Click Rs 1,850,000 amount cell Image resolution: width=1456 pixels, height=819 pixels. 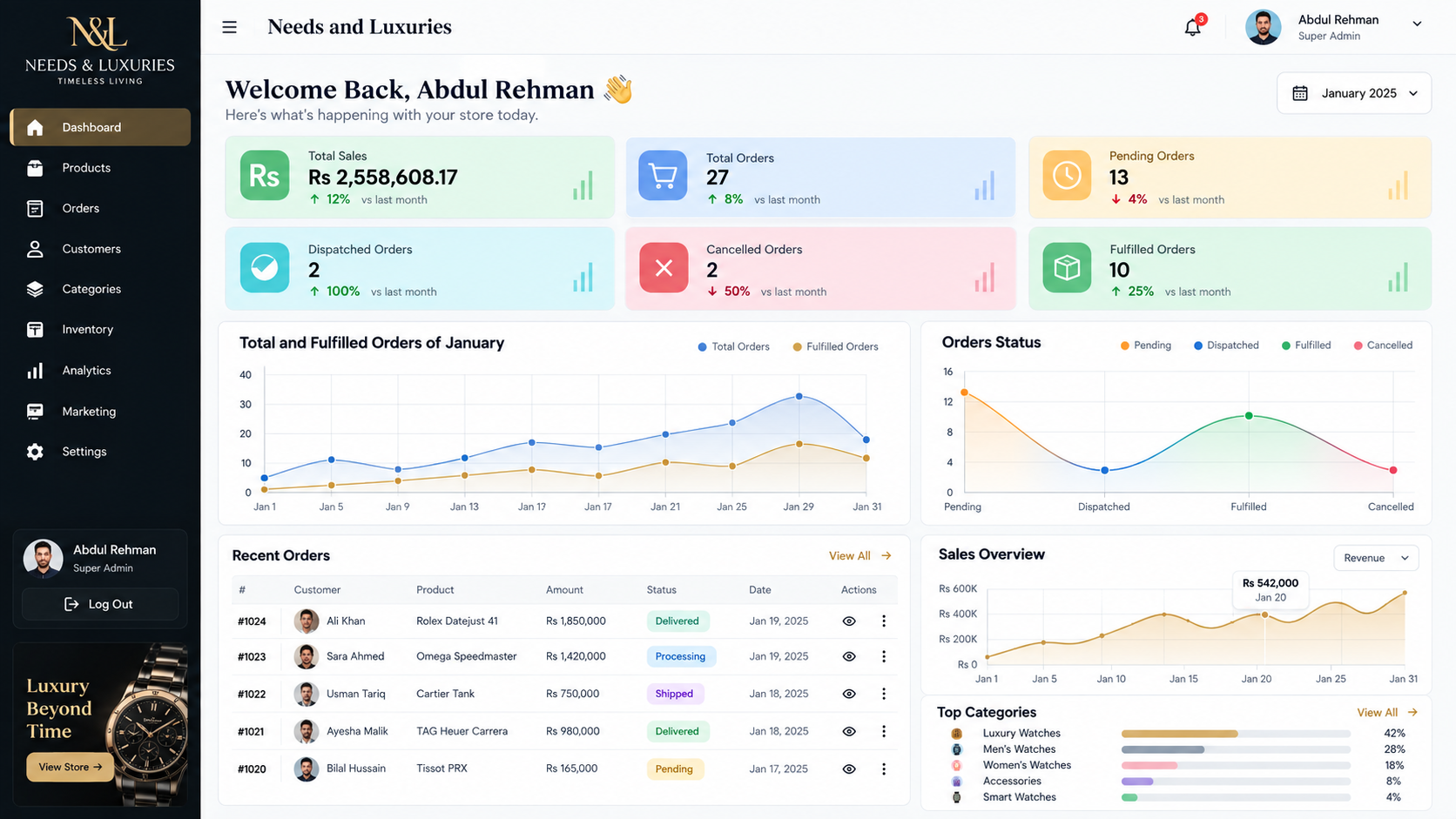click(x=576, y=621)
